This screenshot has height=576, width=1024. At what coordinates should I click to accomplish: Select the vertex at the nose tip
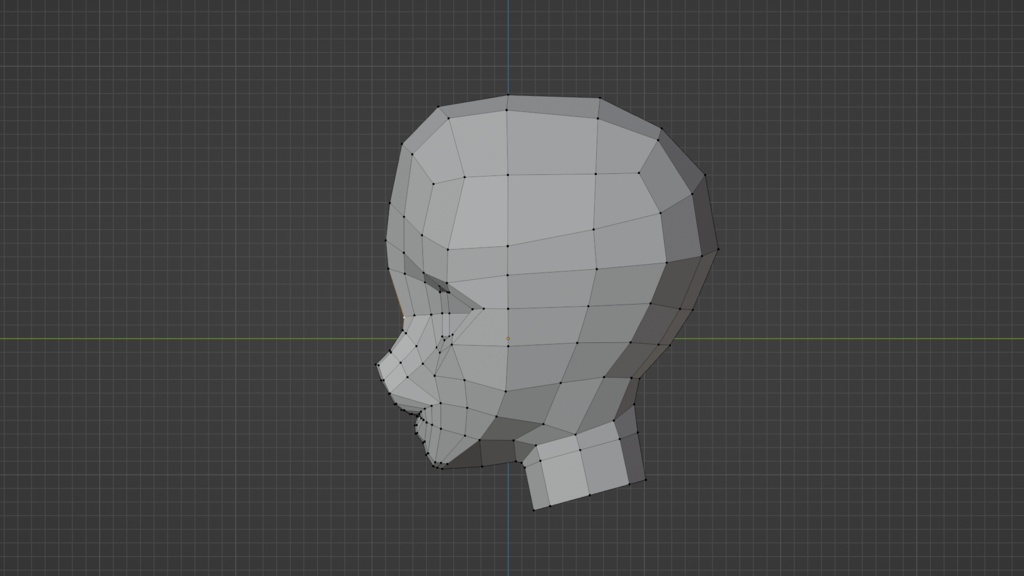(x=377, y=365)
